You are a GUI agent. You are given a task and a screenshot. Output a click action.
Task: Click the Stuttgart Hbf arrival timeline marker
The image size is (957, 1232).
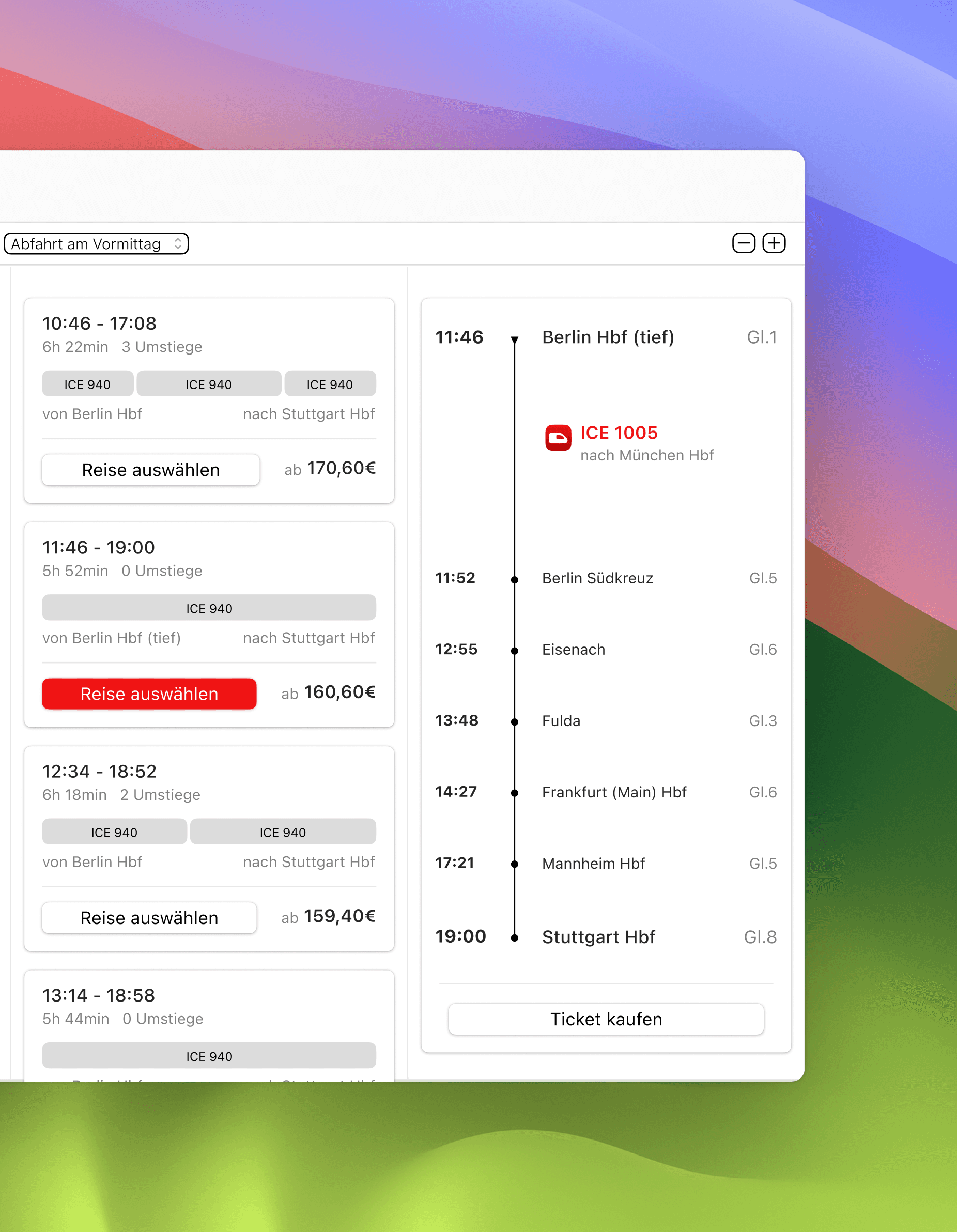coord(514,937)
